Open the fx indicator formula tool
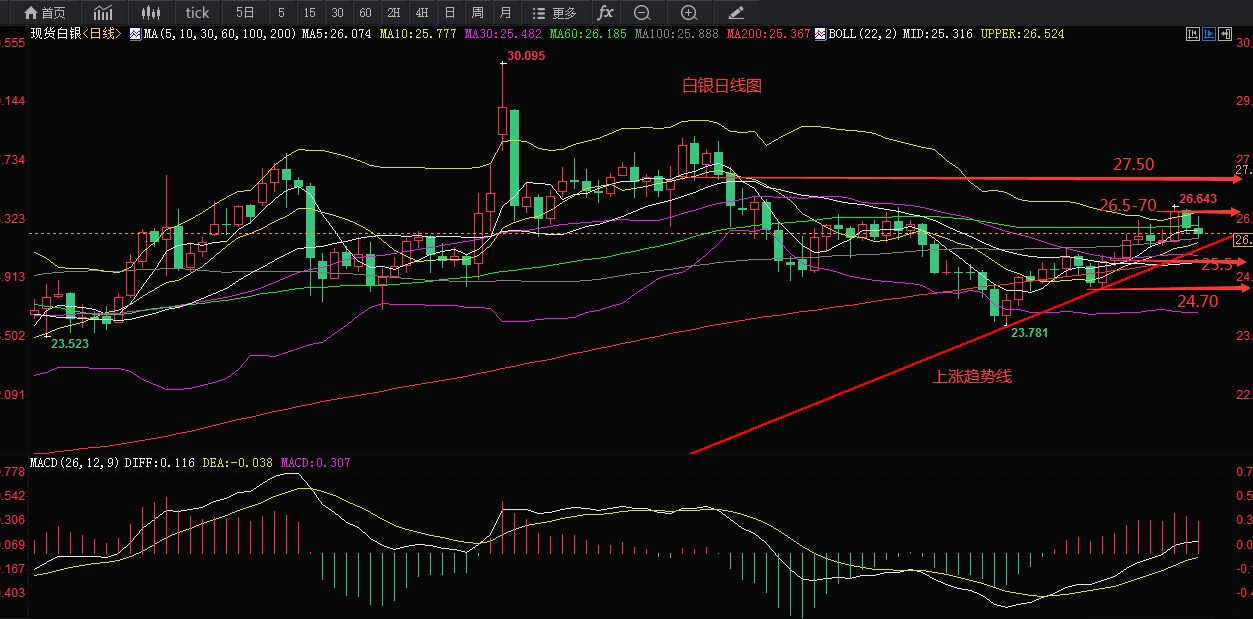1253x619 pixels. pyautogui.click(x=605, y=13)
